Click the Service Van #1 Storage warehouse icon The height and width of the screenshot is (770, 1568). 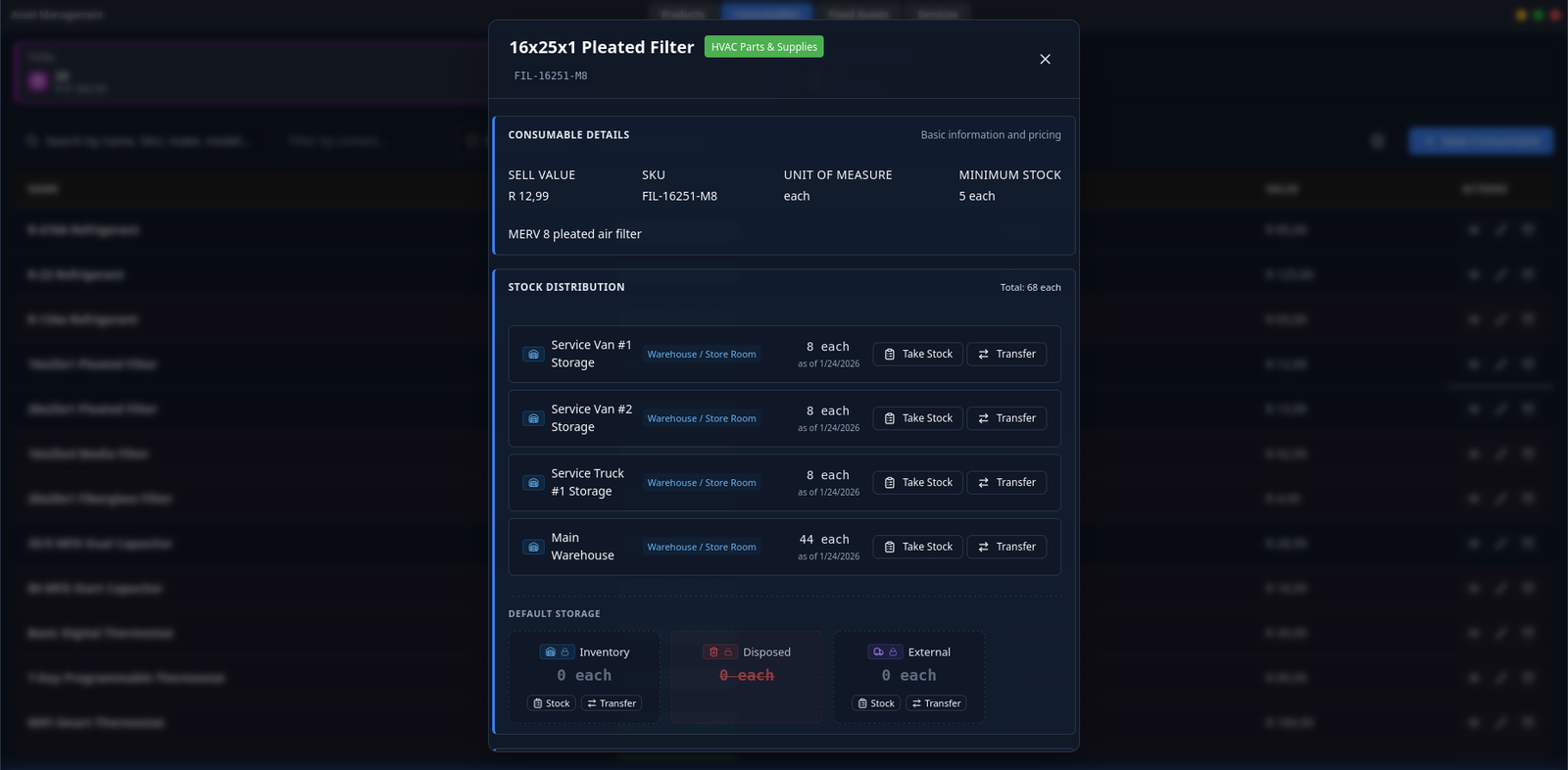533,355
